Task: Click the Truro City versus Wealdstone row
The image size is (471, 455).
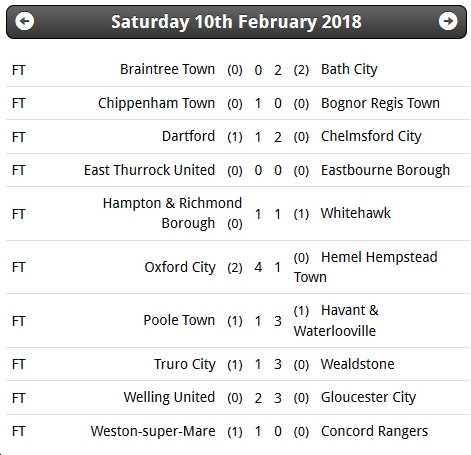Action: (x=238, y=364)
